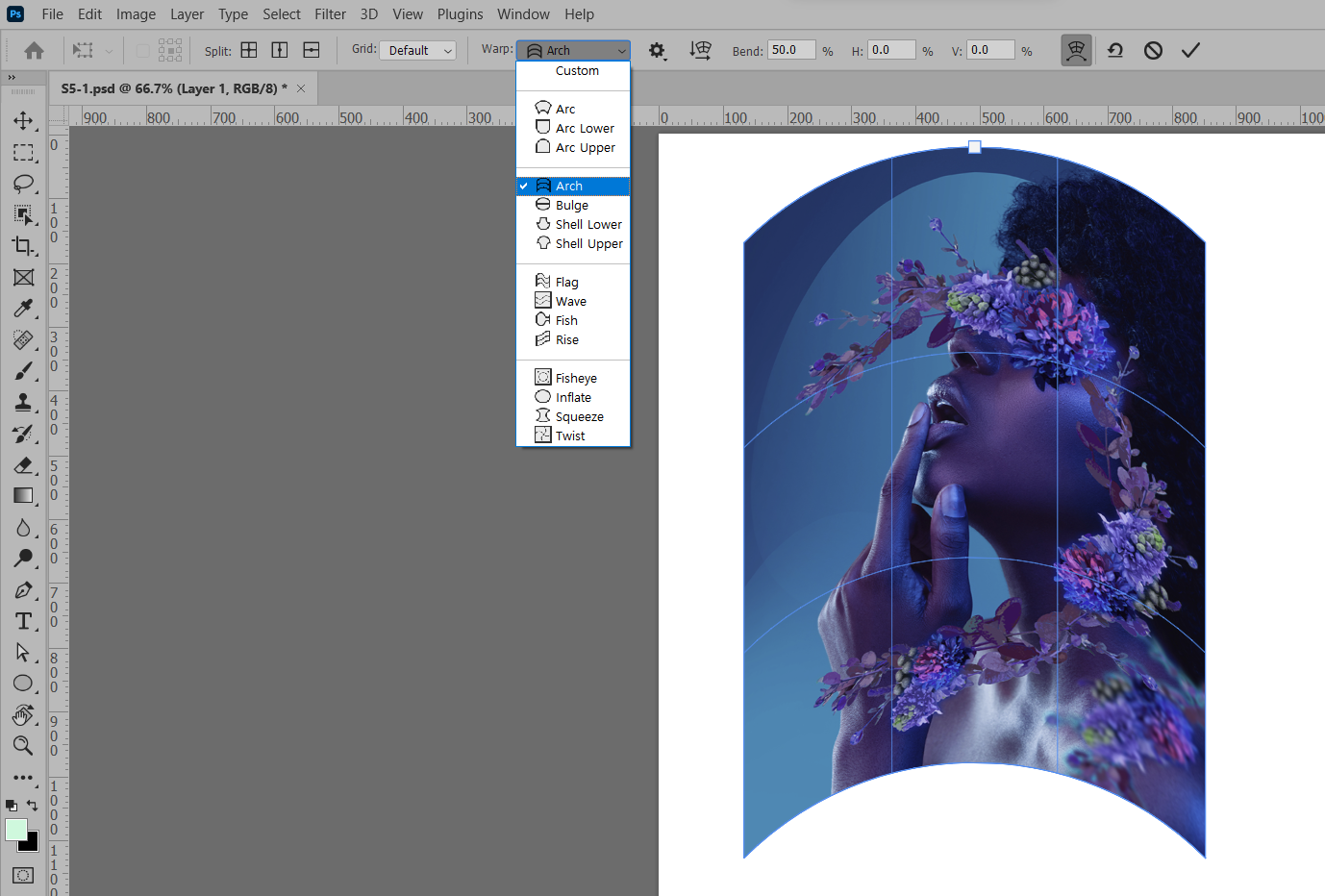The height and width of the screenshot is (896, 1325).
Task: Split the warp crosswise
Action: click(249, 50)
